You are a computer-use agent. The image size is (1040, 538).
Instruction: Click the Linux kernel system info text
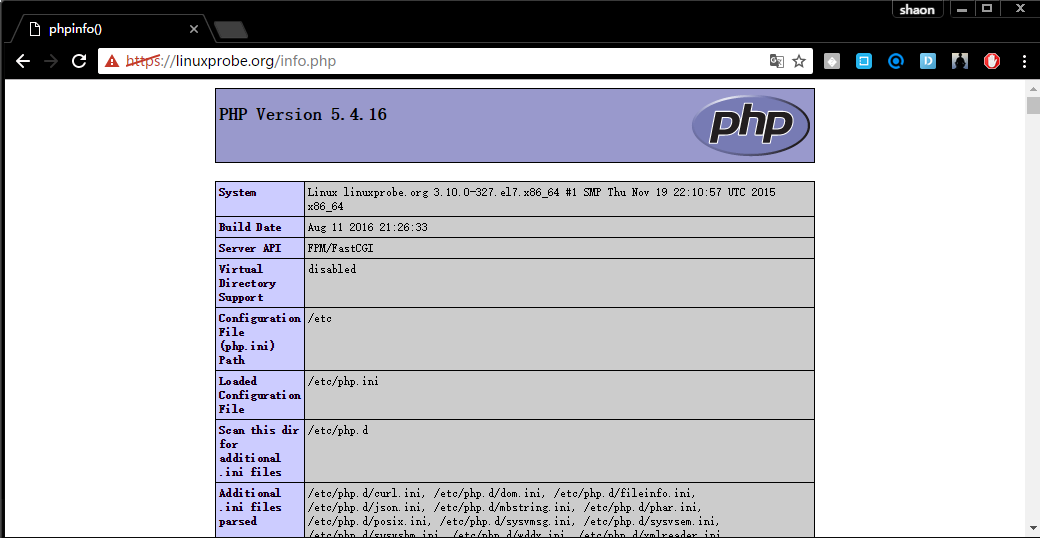541,199
